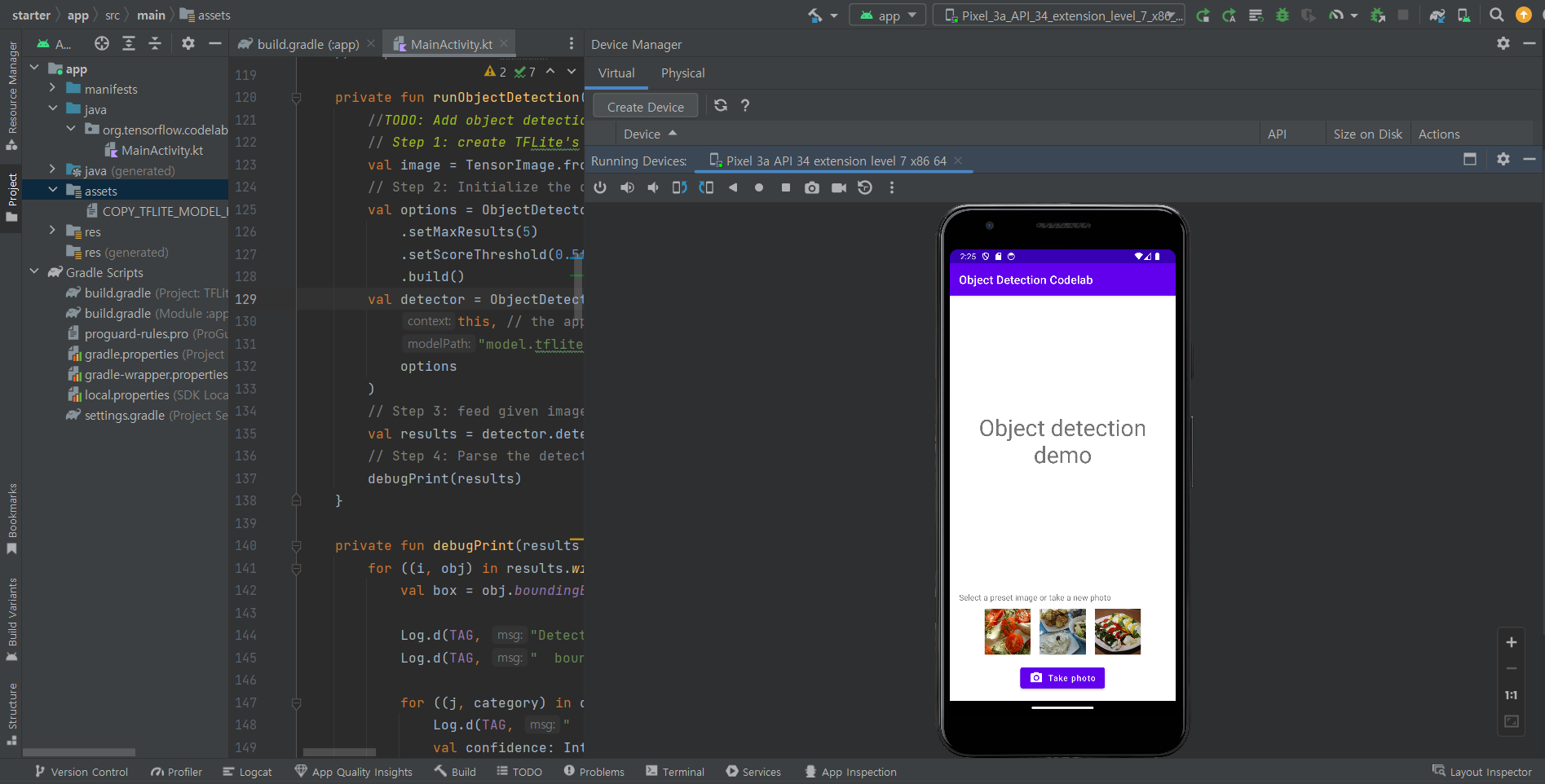This screenshot has height=784, width=1545.
Task: Tap the emulator Overview square button
Action: pos(786,188)
